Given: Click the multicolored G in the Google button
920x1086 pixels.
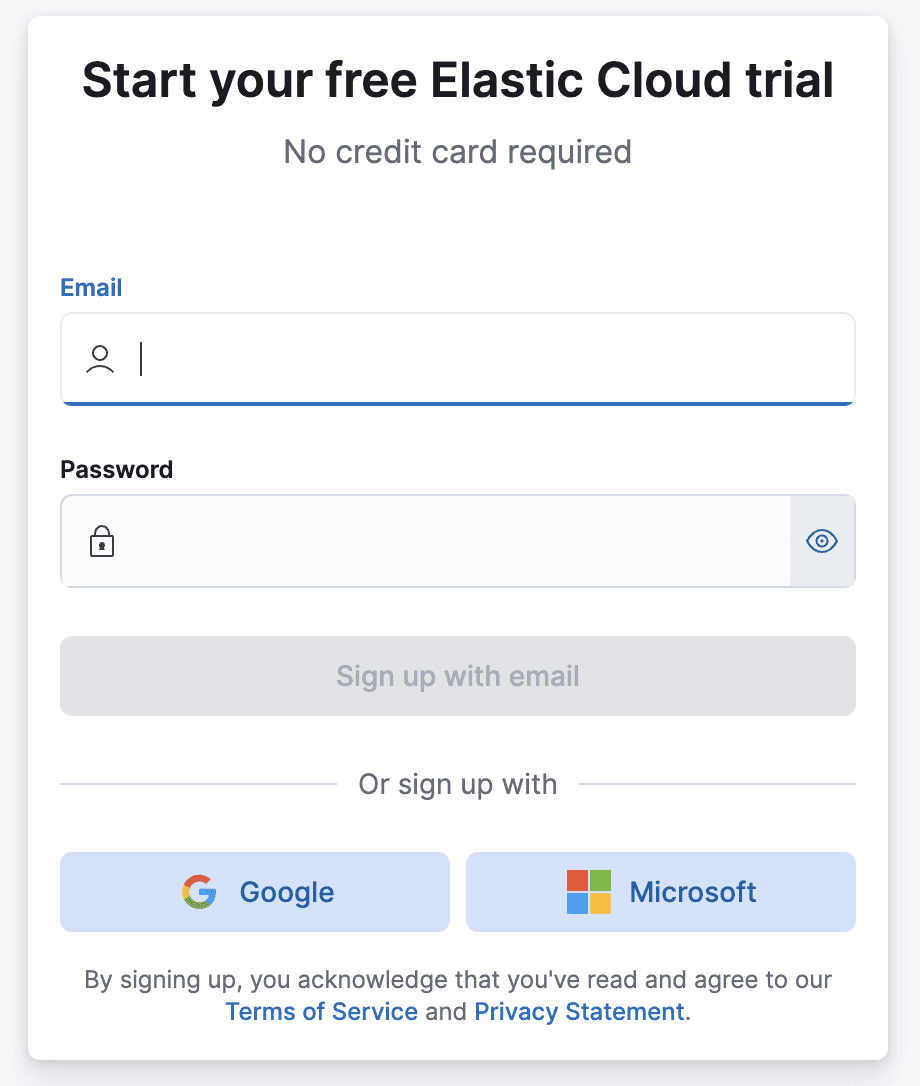Looking at the screenshot, I should 199,892.
